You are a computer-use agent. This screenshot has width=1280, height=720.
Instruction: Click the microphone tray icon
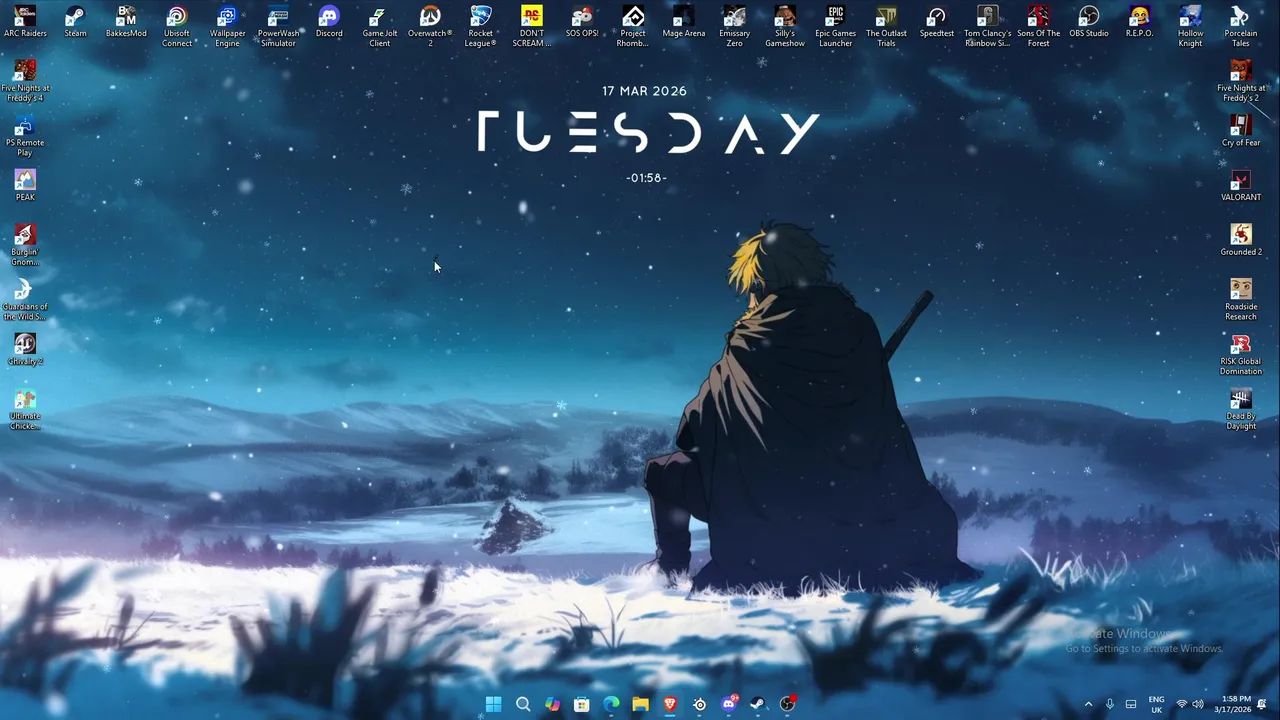point(1110,704)
